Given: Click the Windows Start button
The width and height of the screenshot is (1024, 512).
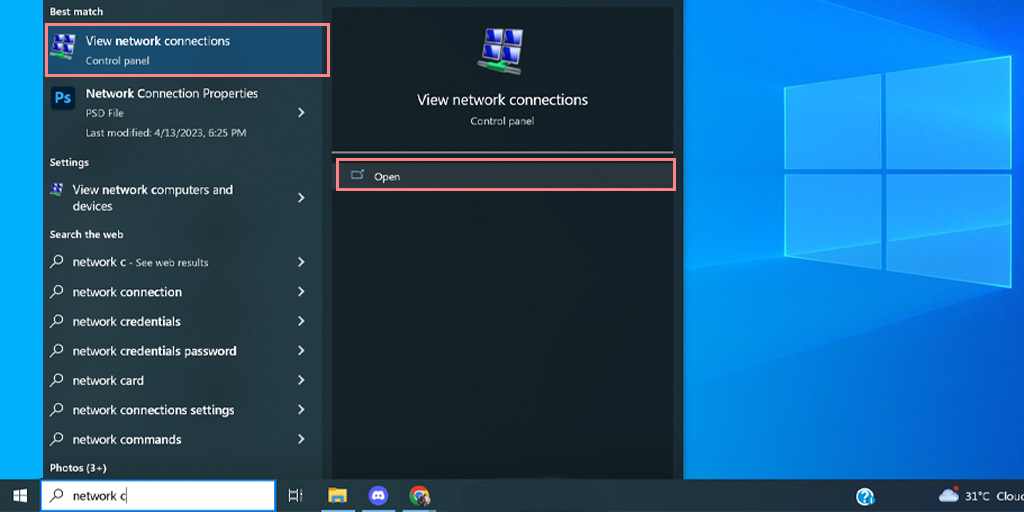Looking at the screenshot, I should pos(20,495).
